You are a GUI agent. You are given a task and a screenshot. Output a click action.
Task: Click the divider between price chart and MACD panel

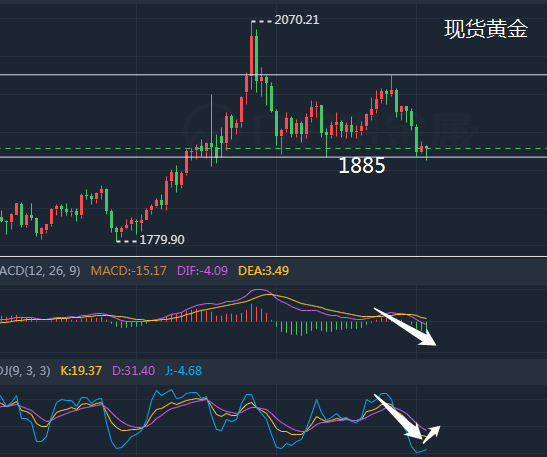click(x=274, y=257)
